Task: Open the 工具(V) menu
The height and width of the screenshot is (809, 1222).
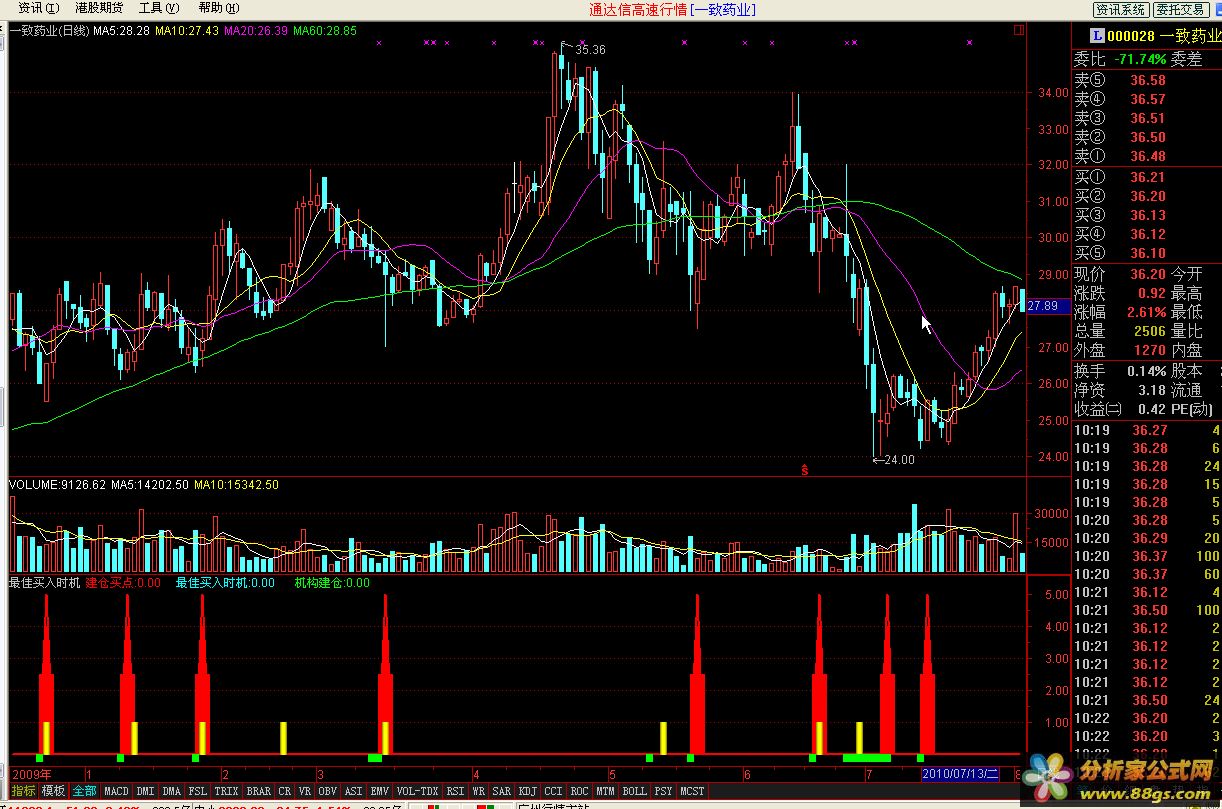Action: pyautogui.click(x=158, y=8)
